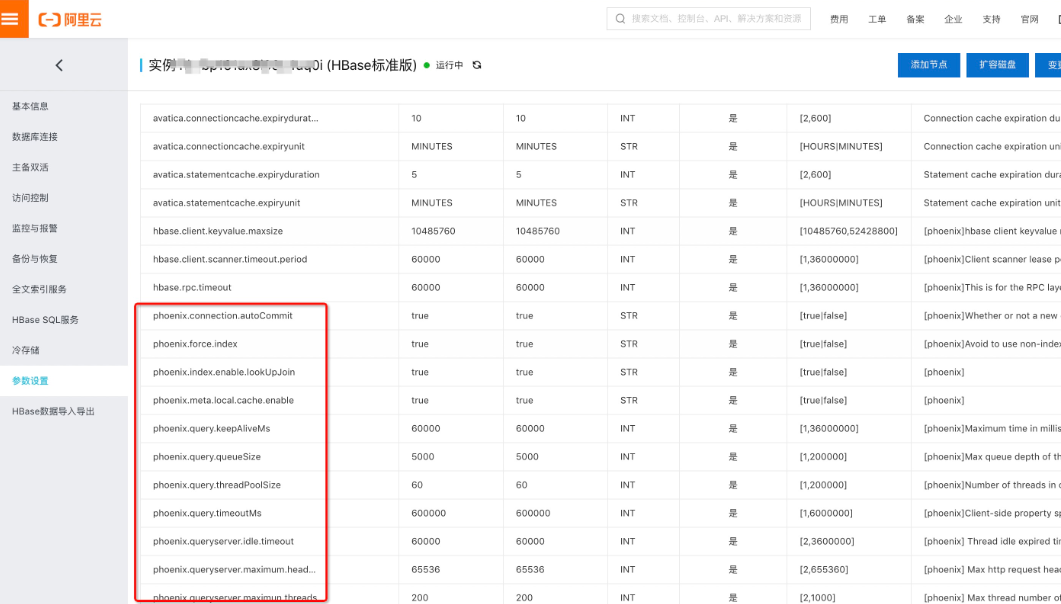Click the [phoenix] Max http request description

pyautogui.click(x=992, y=570)
